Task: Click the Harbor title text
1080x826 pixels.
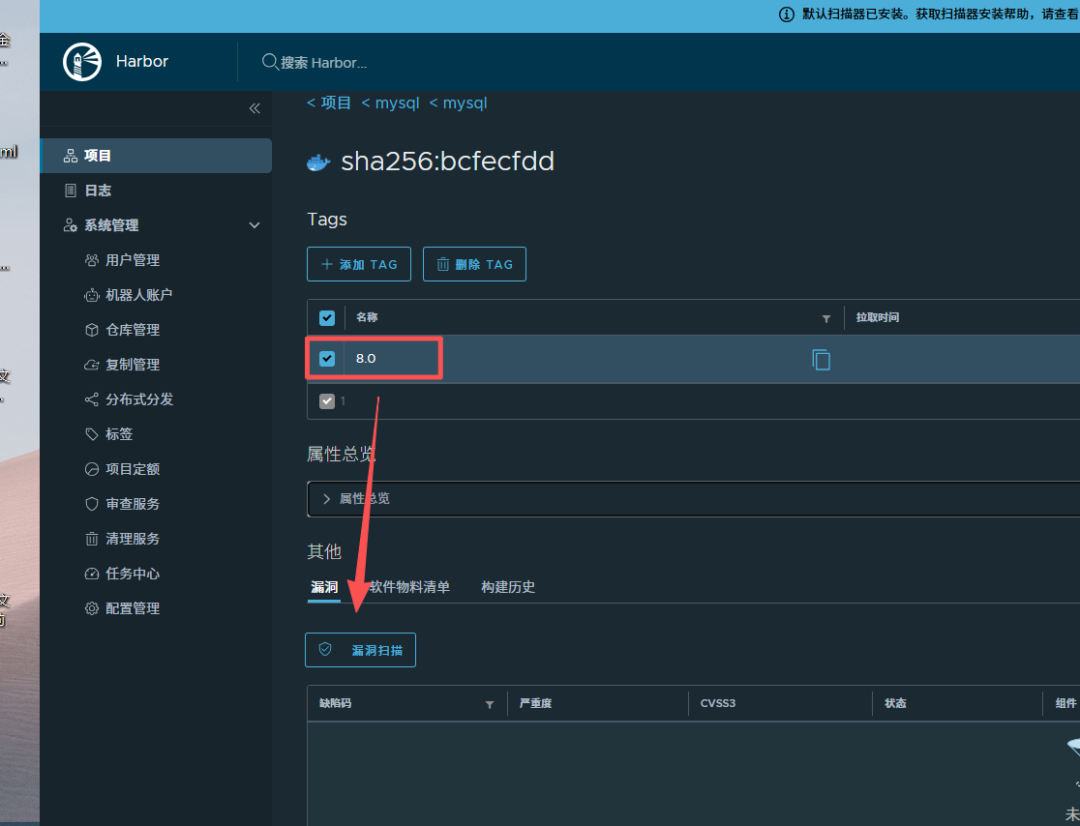Action: 142,61
